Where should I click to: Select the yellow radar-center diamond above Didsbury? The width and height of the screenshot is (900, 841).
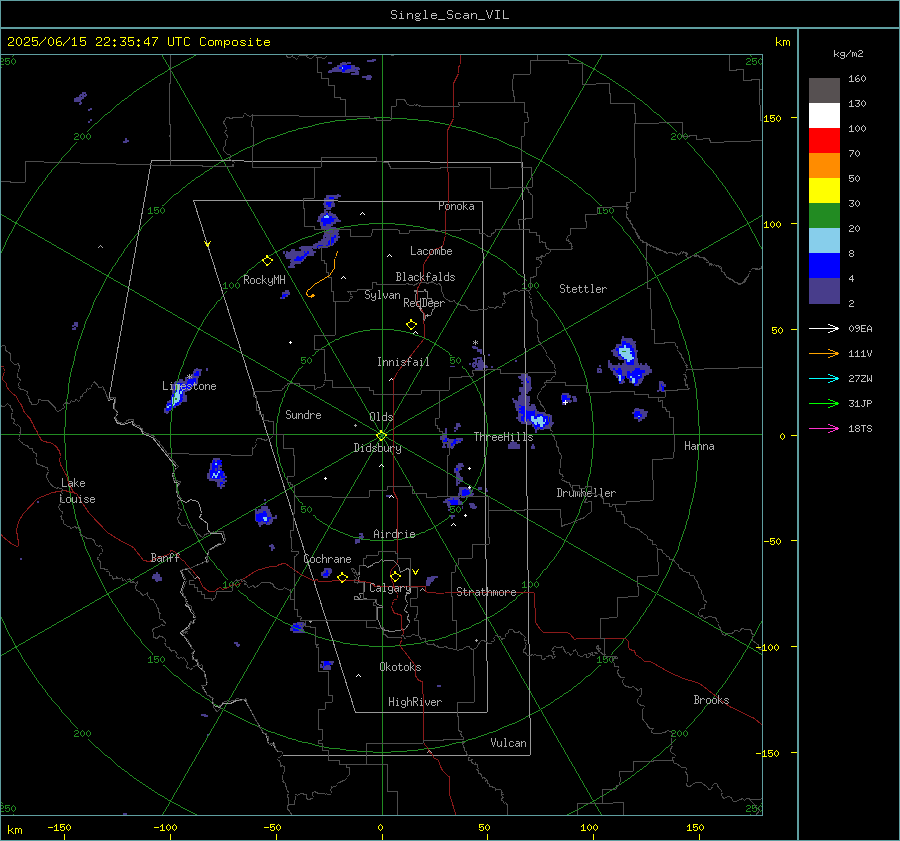pos(381,436)
